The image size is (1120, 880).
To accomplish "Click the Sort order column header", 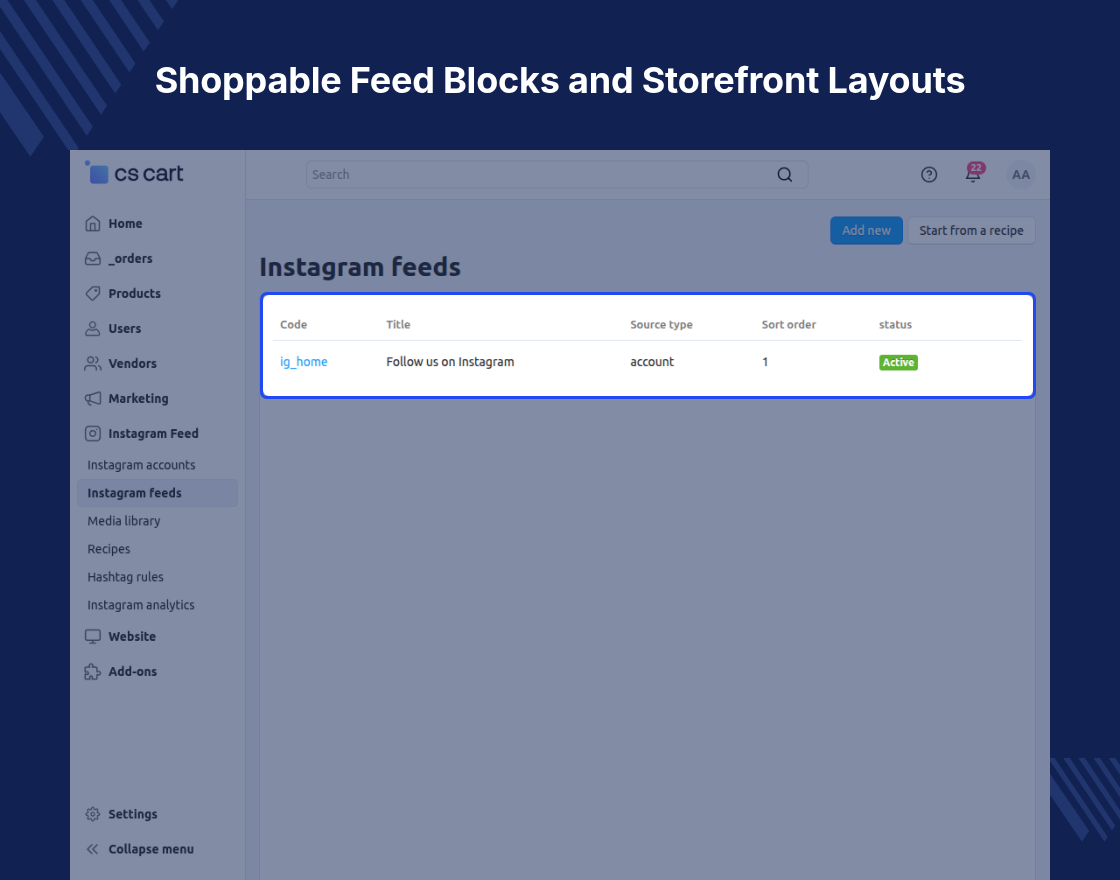I will click(789, 324).
